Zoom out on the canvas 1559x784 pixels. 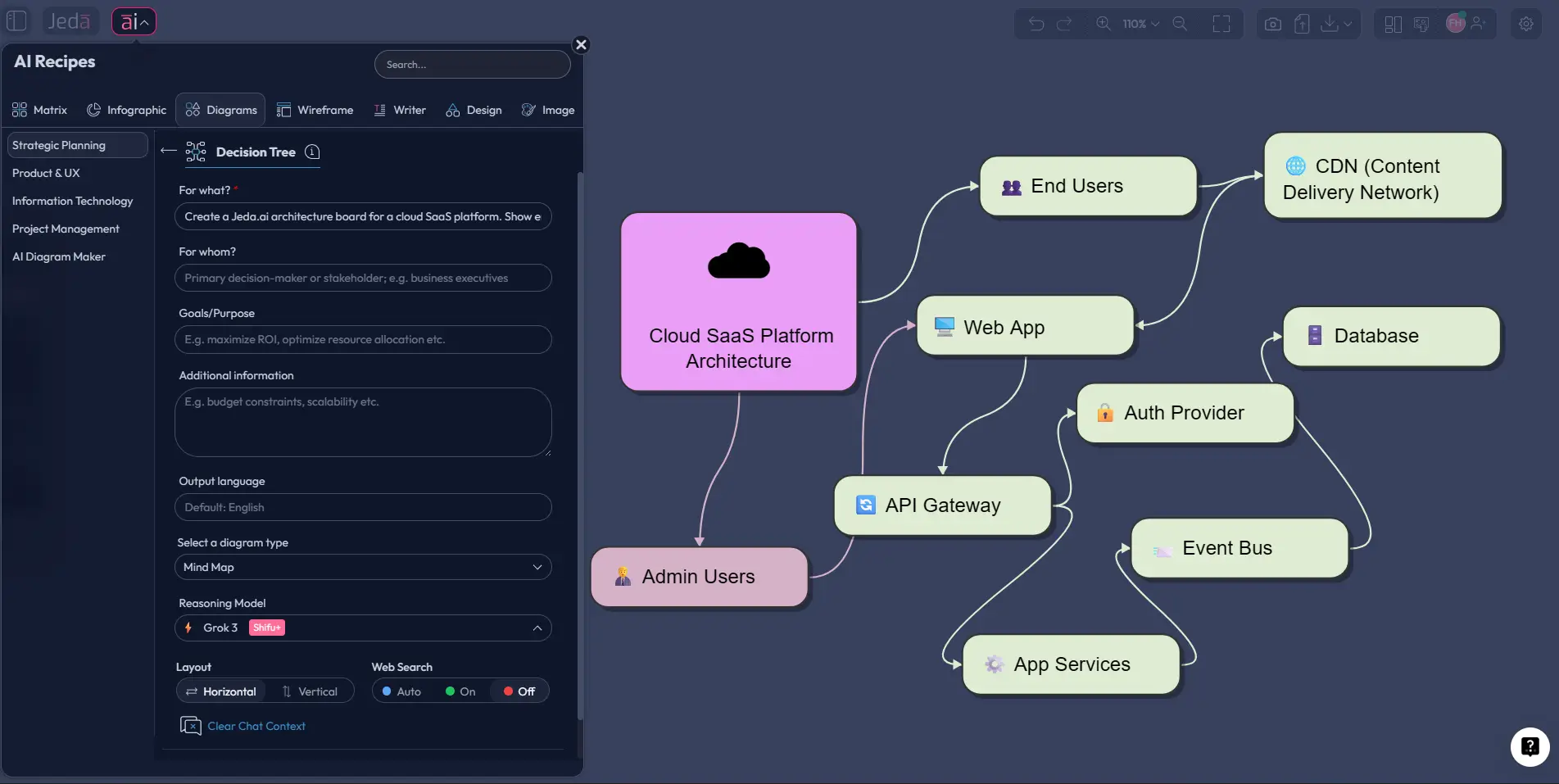click(x=1181, y=24)
